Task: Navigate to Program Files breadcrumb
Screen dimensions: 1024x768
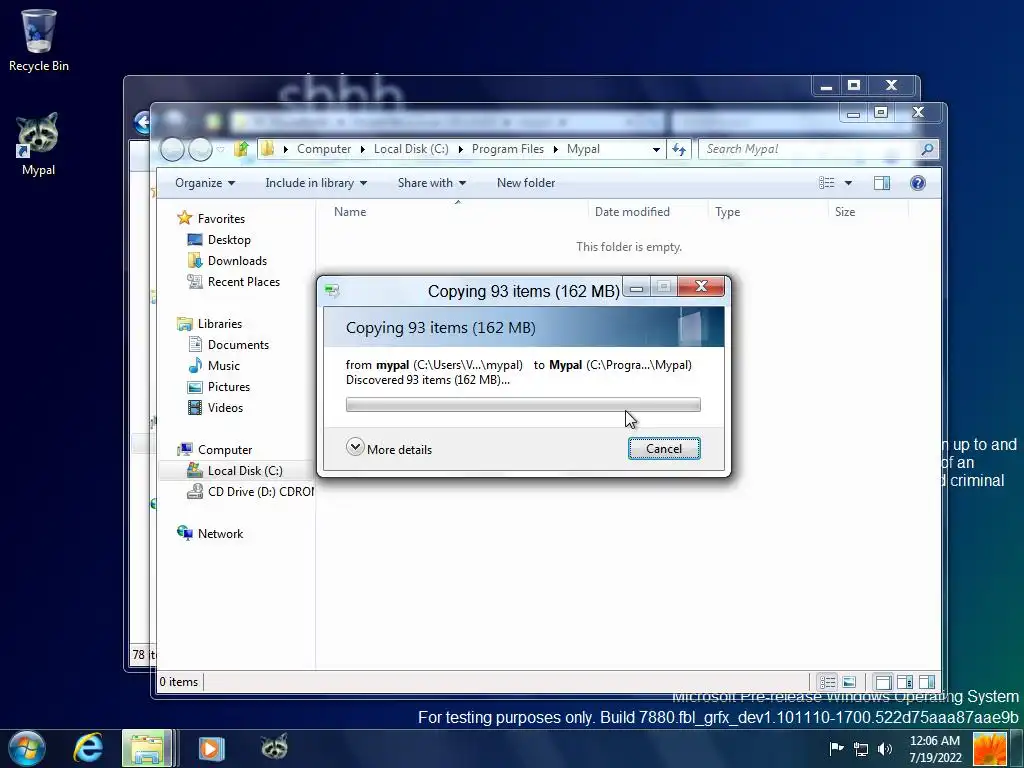Action: point(507,149)
